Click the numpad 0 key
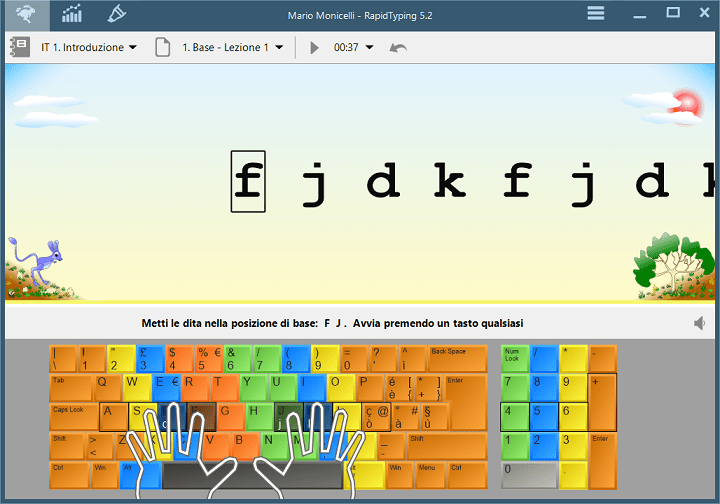This screenshot has height=504, width=720. click(x=529, y=475)
